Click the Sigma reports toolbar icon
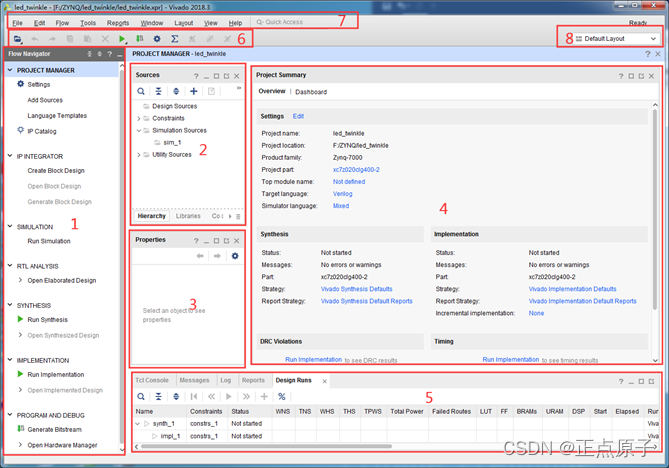The width and height of the screenshot is (669, 468). [175, 39]
